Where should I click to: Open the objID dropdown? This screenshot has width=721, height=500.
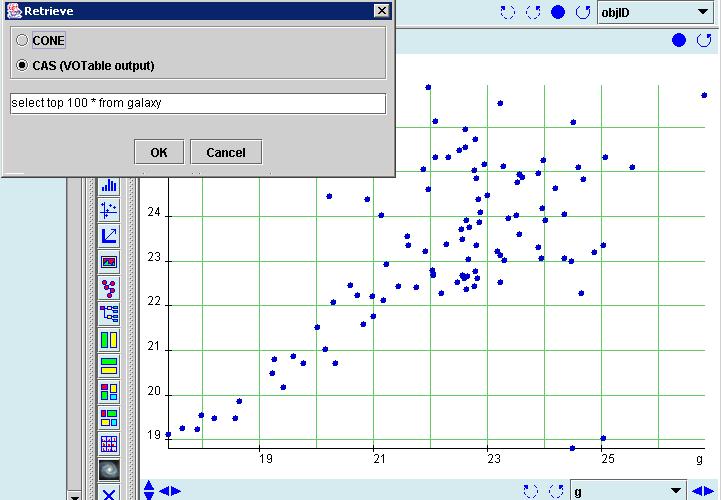(657, 12)
